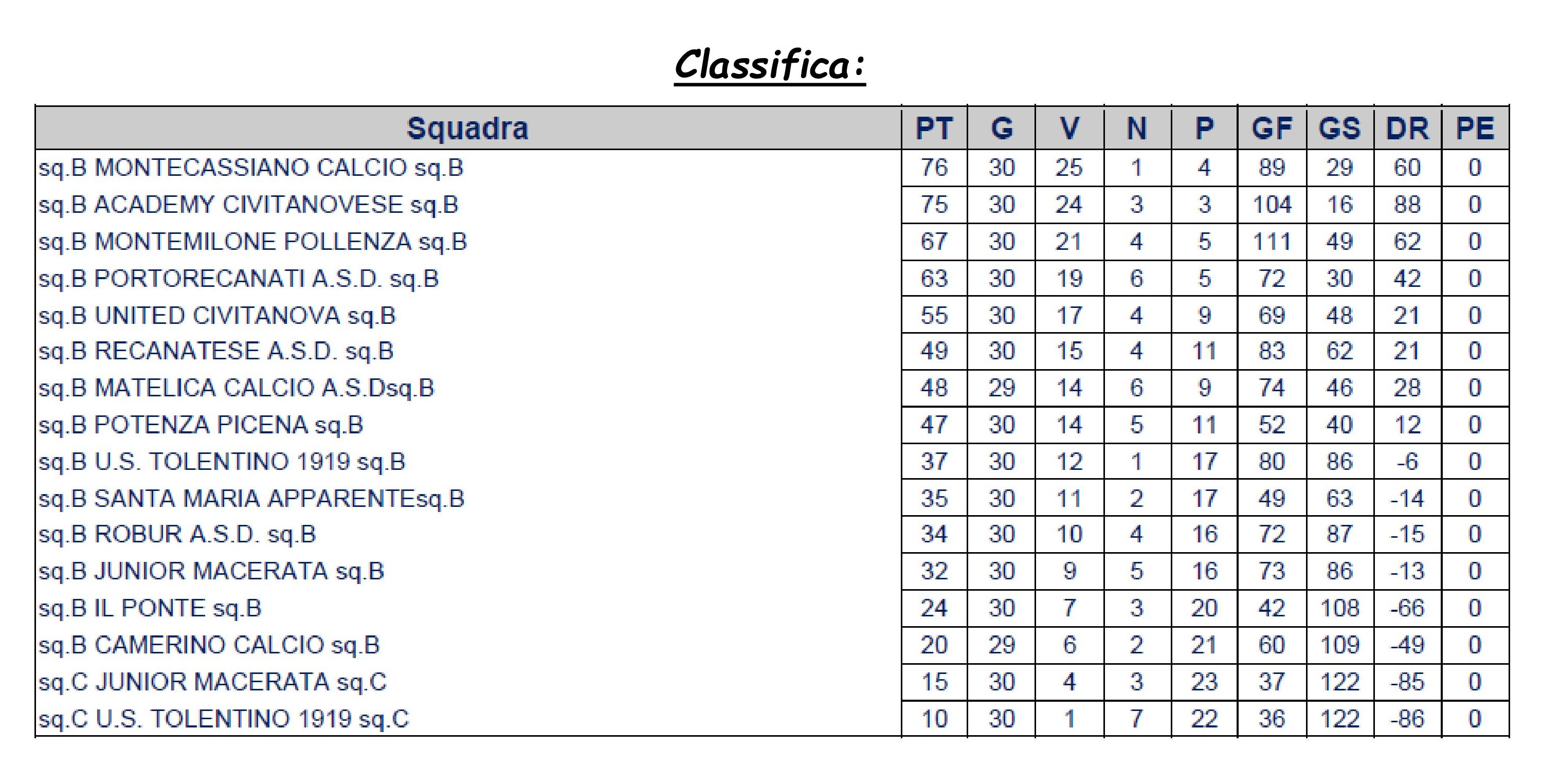Click ROBUR A.S.D. team name

click(177, 535)
